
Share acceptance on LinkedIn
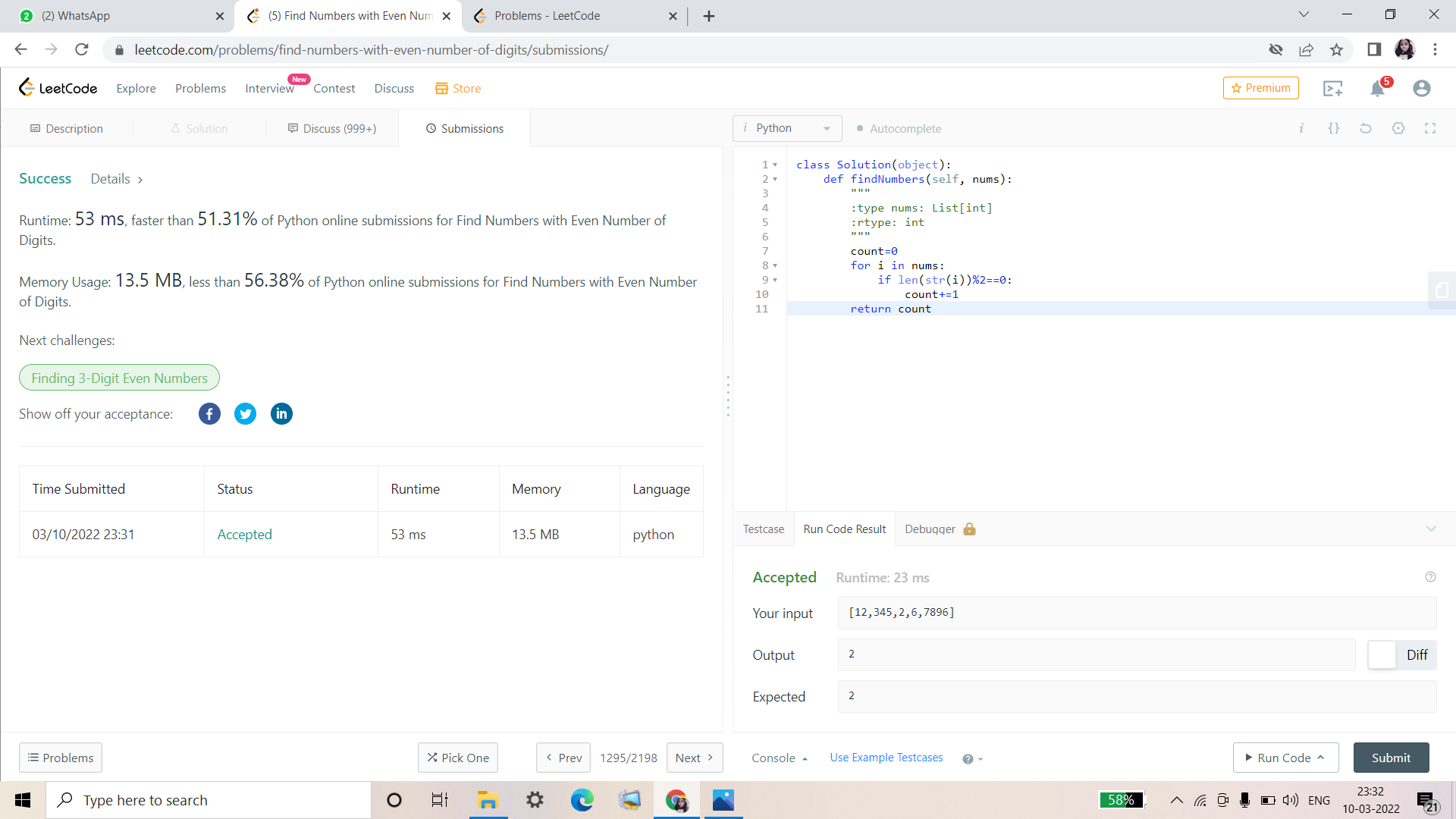(281, 413)
